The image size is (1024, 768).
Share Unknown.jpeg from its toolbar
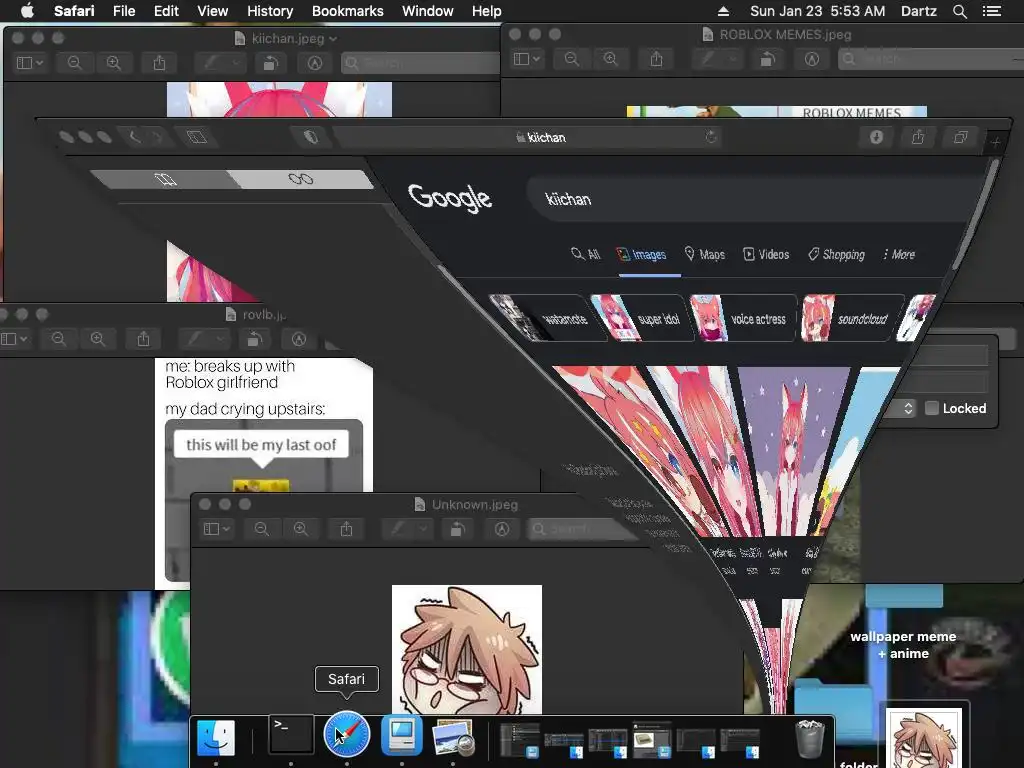[x=347, y=528]
